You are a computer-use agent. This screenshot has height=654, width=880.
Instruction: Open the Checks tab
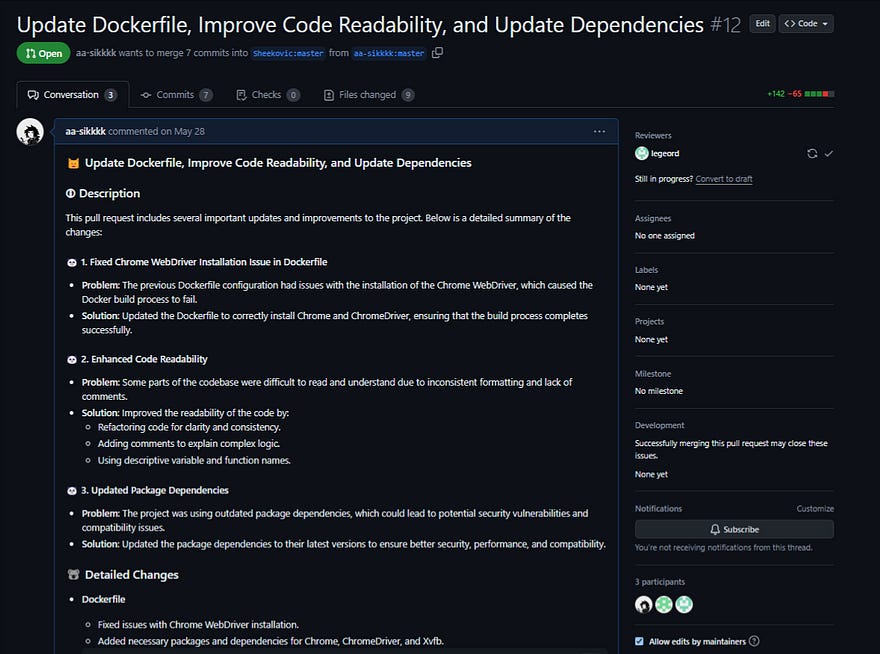click(x=268, y=95)
